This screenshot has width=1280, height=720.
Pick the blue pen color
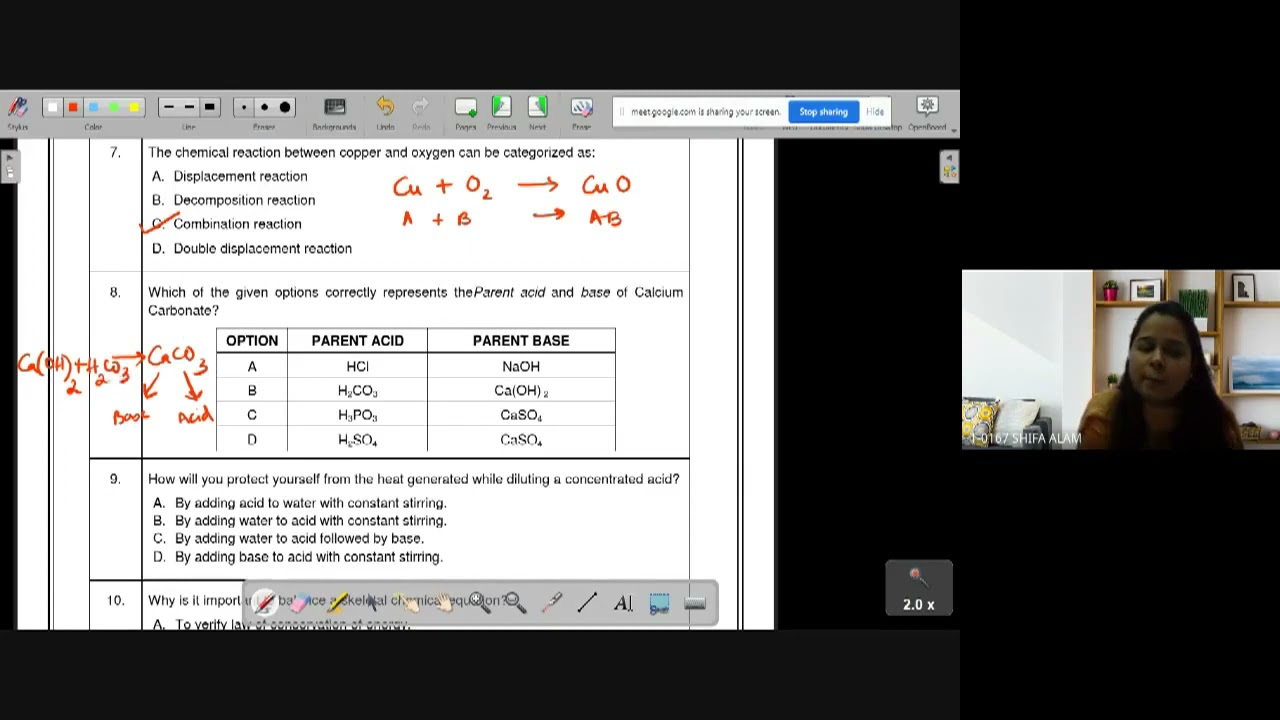click(94, 107)
